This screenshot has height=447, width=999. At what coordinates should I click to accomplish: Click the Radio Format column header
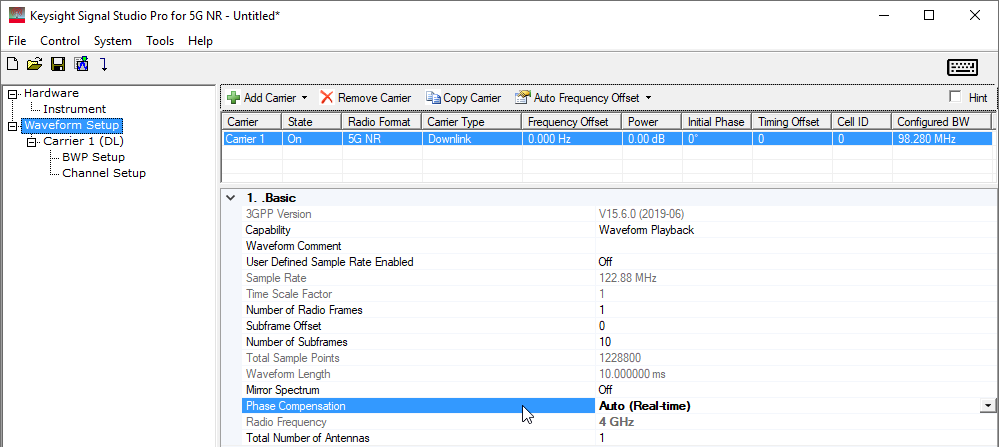pos(382,122)
